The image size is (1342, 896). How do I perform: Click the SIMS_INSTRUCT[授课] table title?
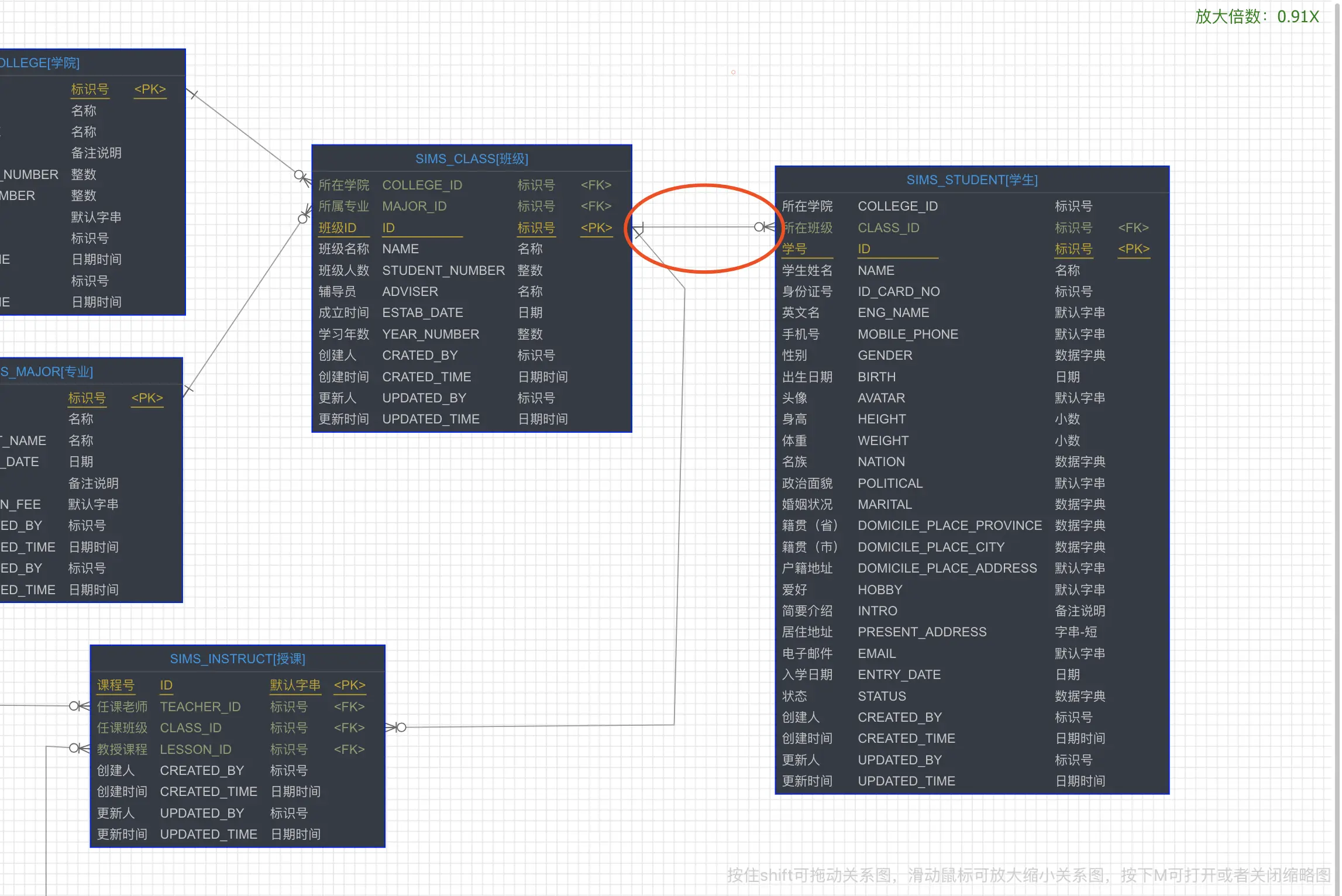(238, 659)
